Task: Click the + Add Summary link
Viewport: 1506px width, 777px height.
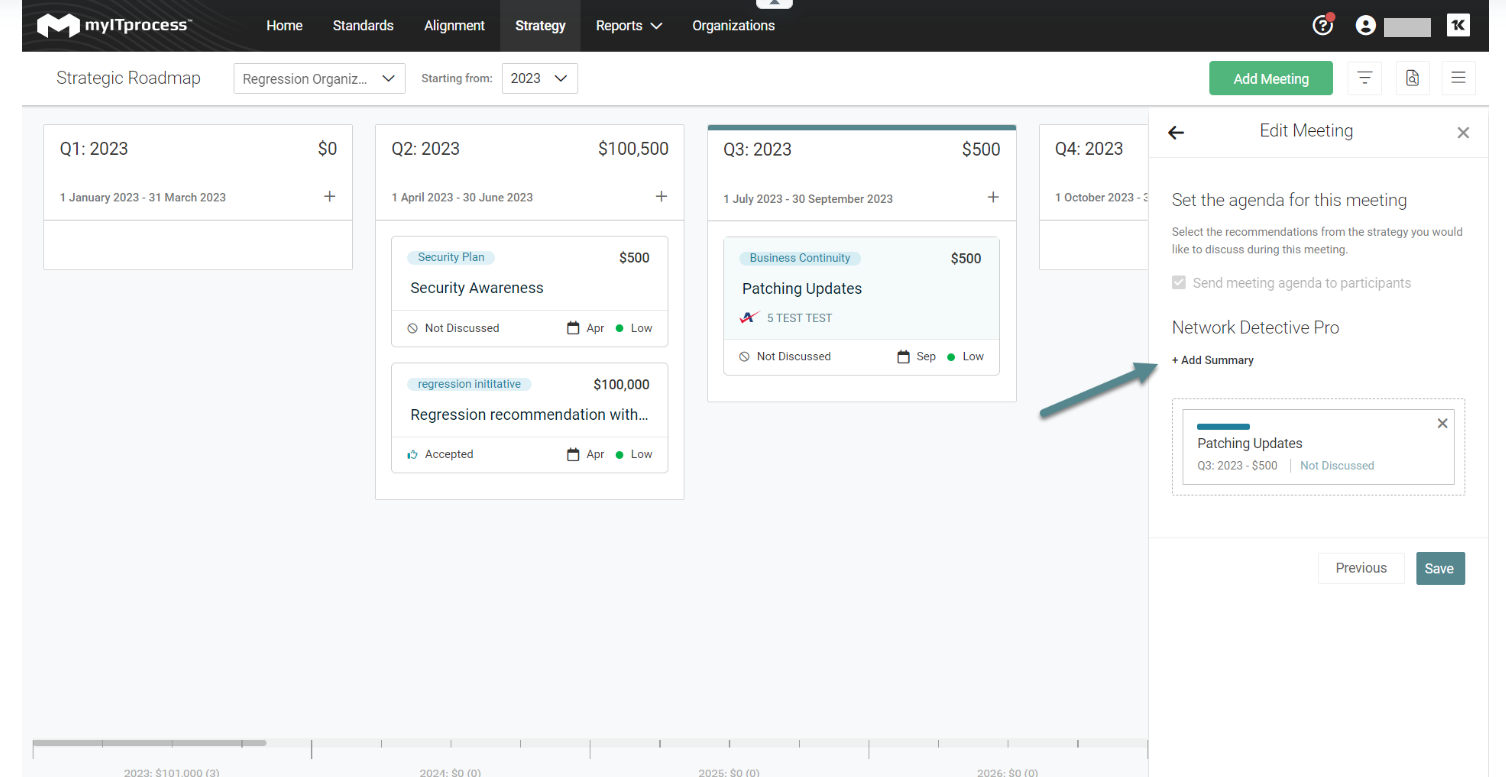Action: (1213, 360)
